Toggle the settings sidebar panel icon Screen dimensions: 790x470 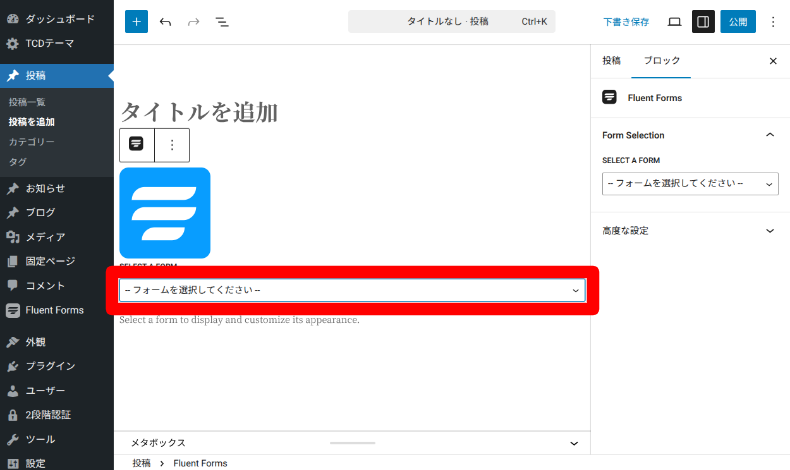coord(703,22)
